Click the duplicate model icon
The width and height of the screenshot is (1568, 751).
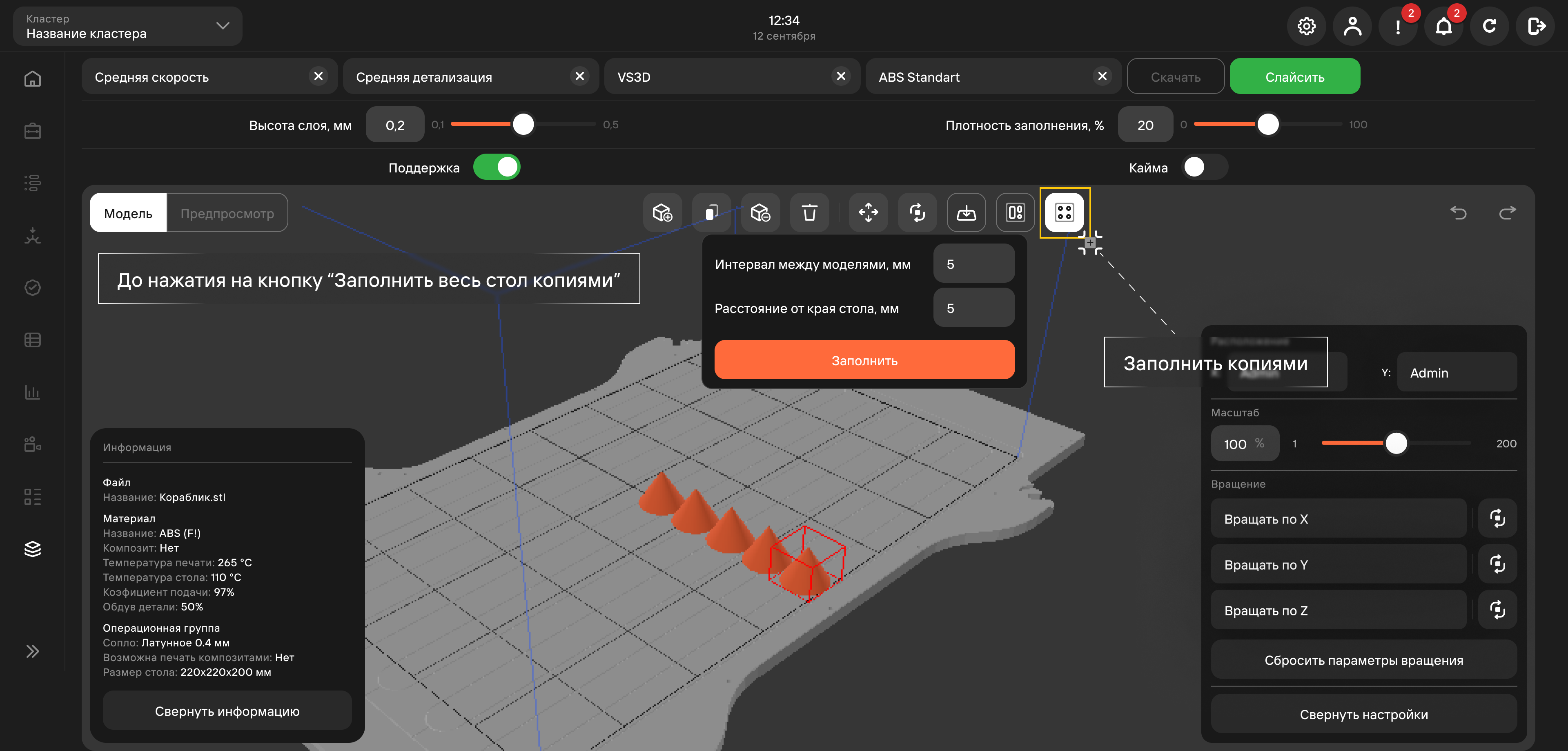pos(712,212)
